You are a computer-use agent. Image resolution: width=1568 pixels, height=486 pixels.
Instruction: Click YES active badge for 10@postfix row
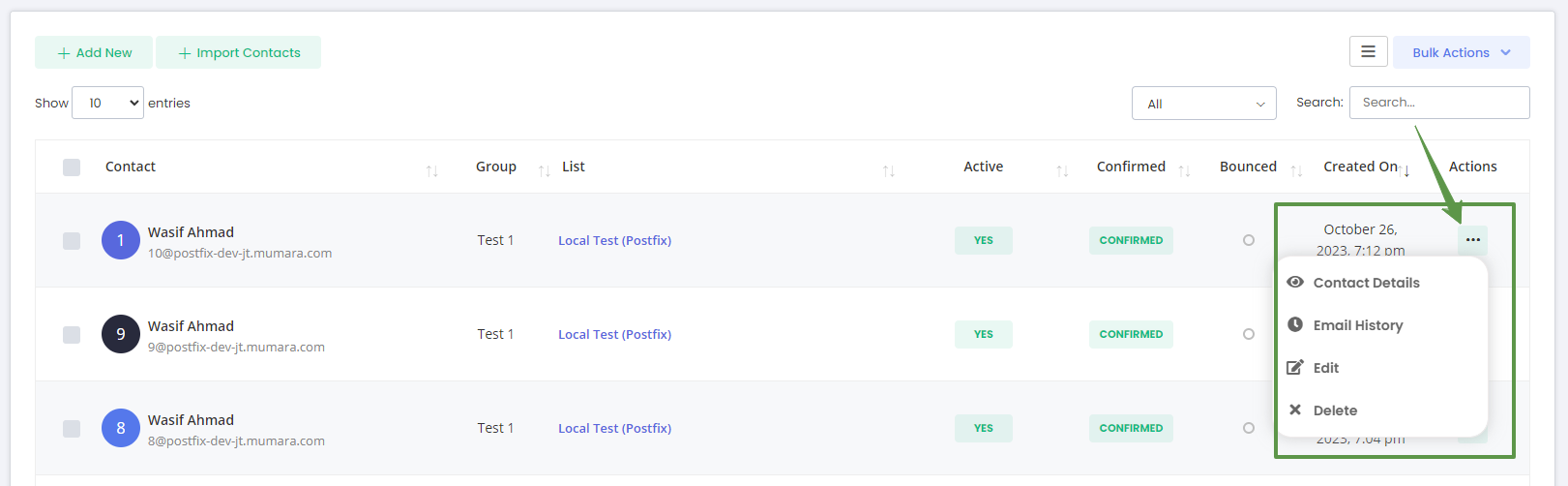[x=984, y=240]
